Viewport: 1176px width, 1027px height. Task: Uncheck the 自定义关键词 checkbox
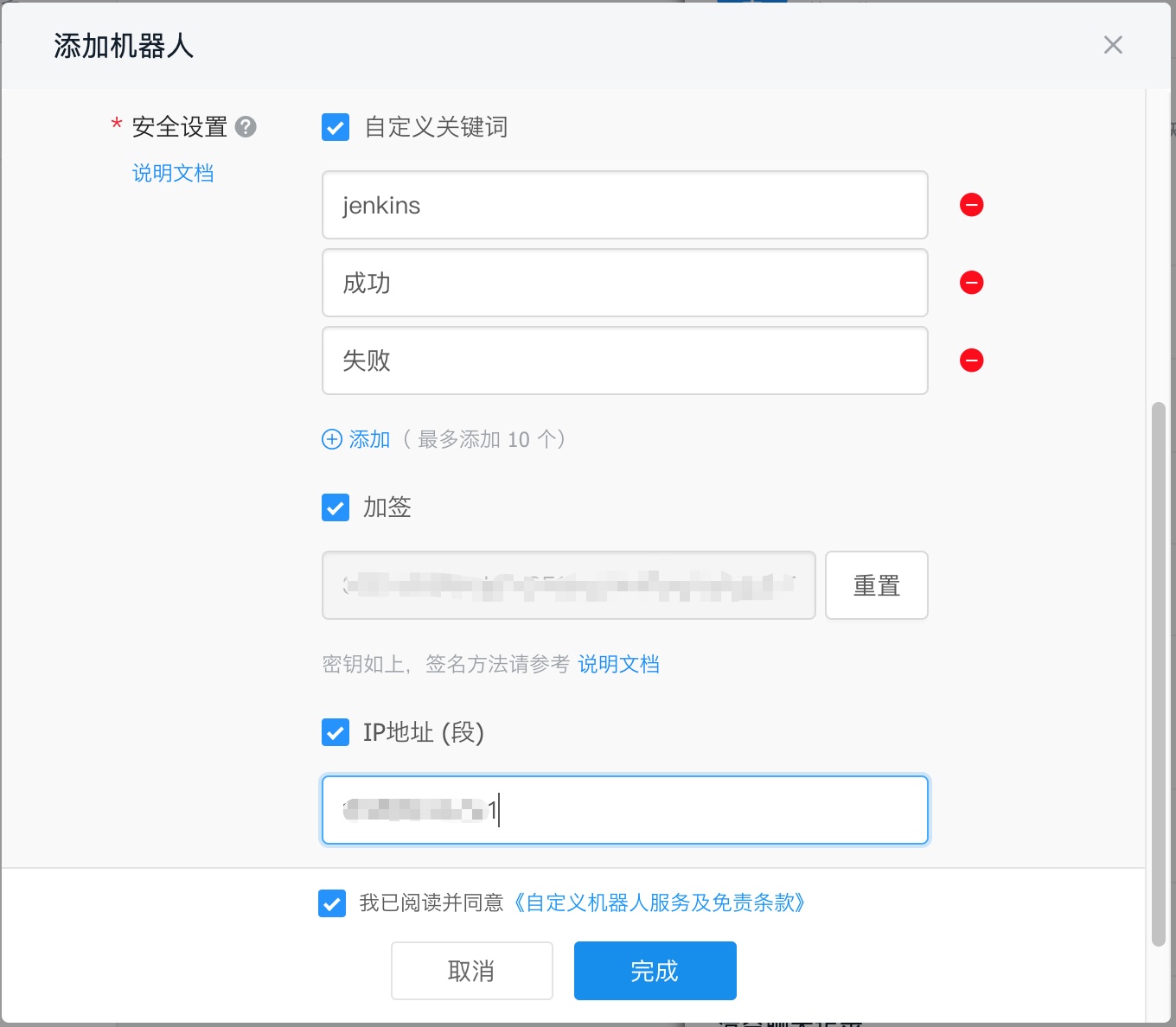click(336, 127)
